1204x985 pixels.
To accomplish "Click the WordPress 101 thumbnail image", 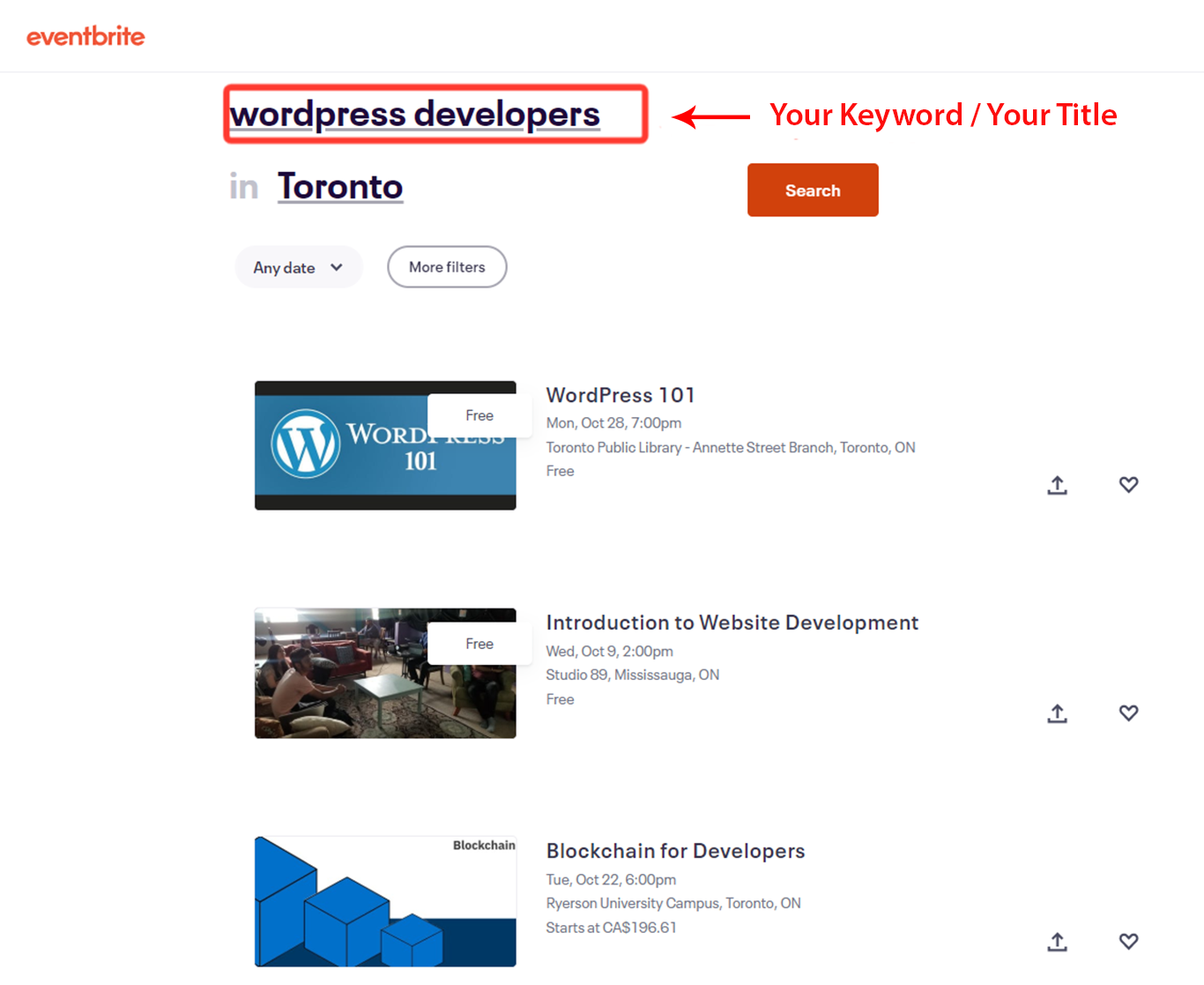I will [x=385, y=445].
